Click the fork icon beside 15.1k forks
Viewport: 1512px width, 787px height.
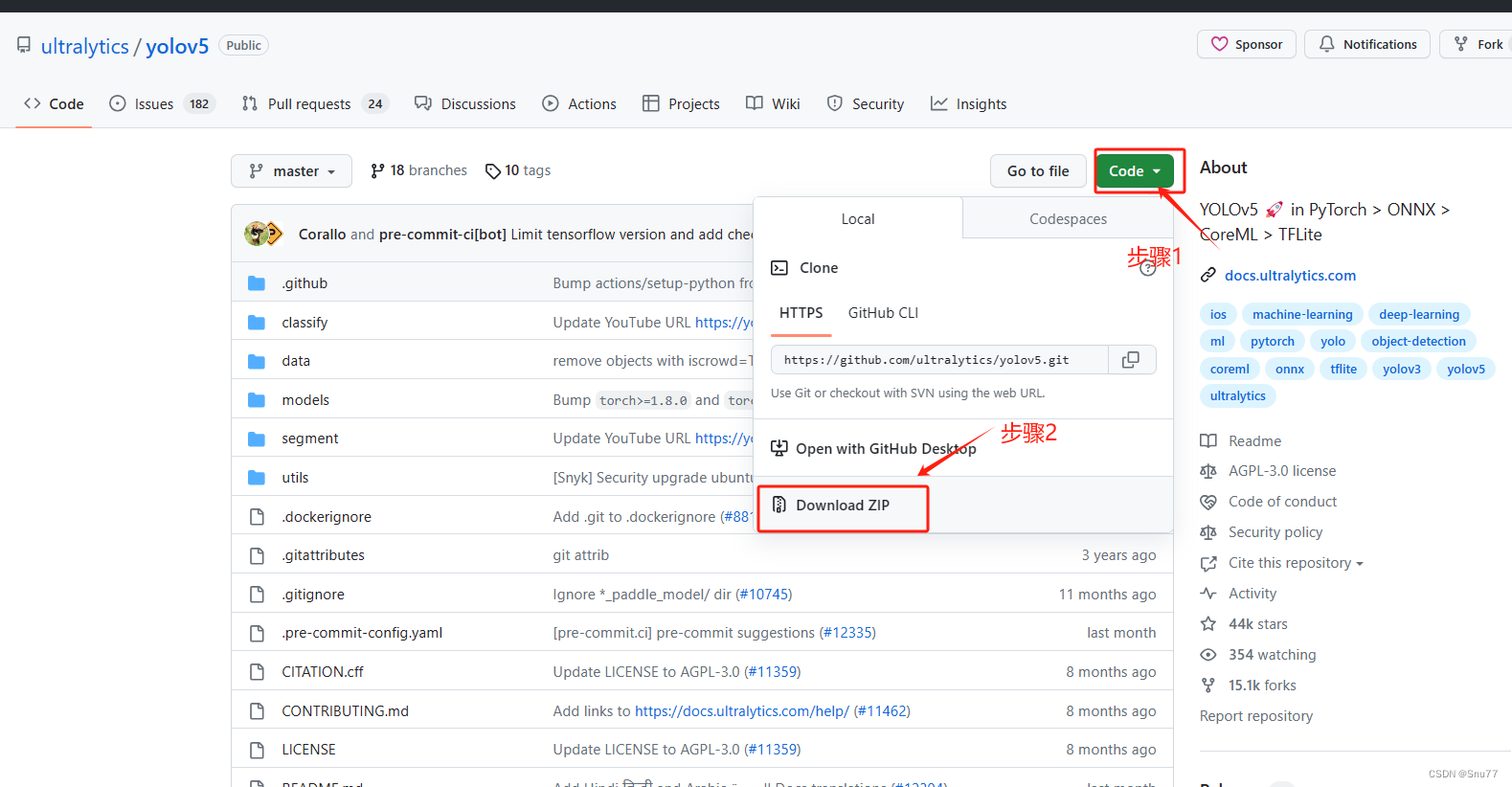(1208, 686)
